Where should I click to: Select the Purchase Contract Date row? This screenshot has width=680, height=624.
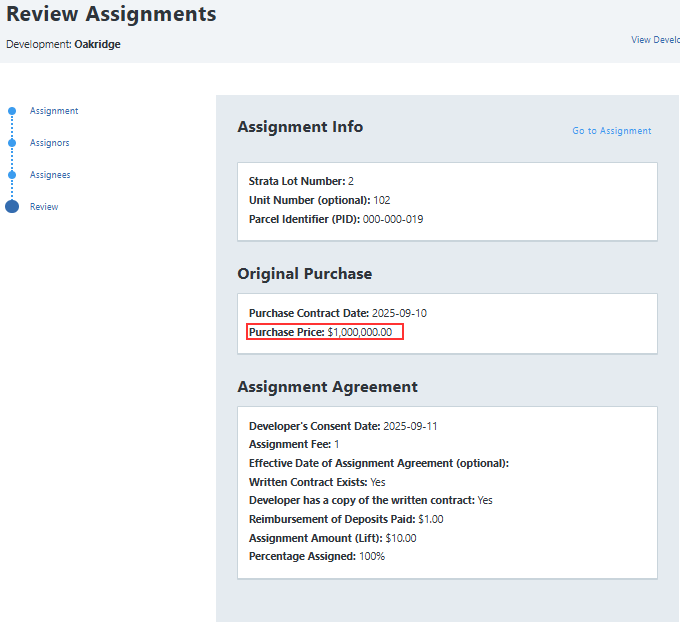[337, 313]
